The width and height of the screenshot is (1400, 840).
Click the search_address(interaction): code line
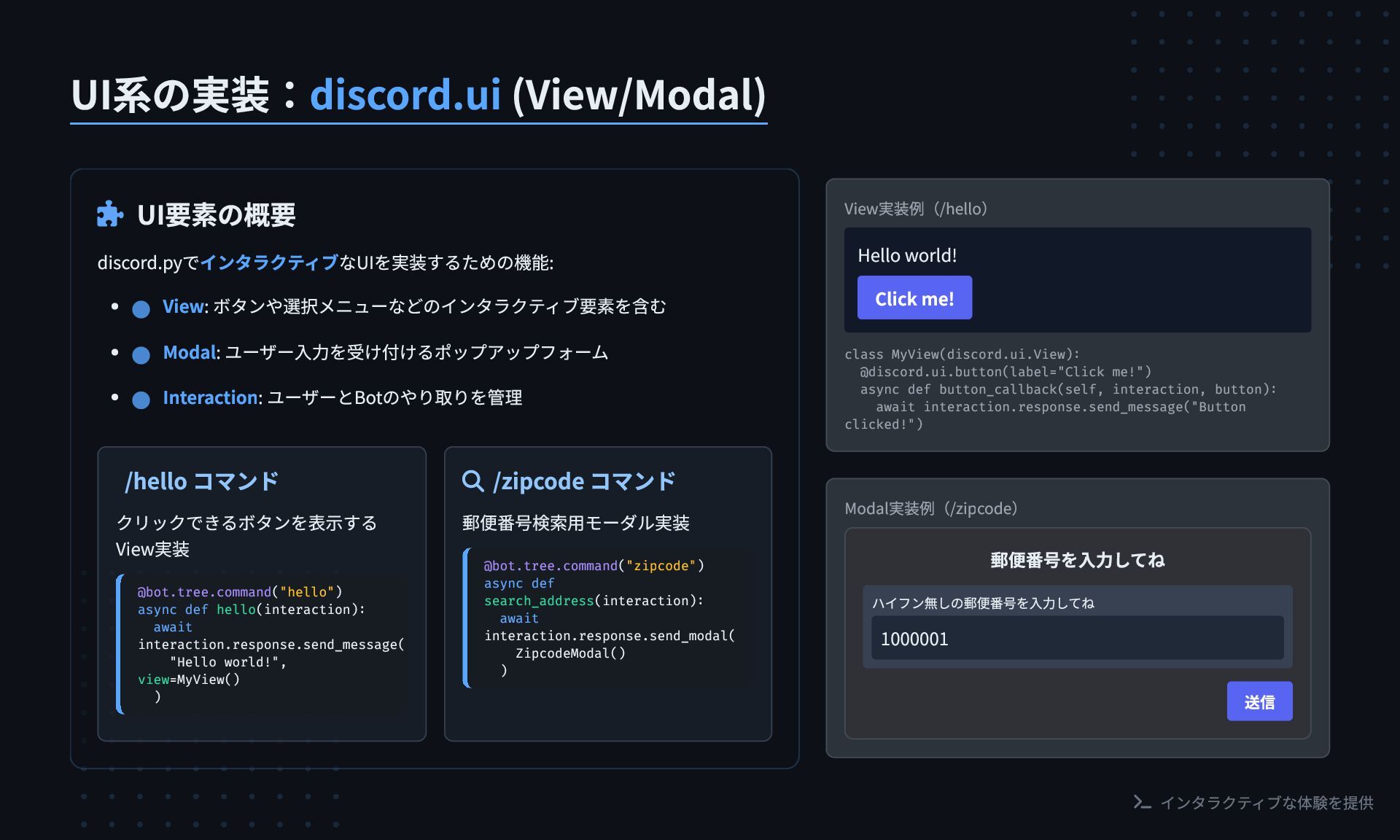point(594,601)
